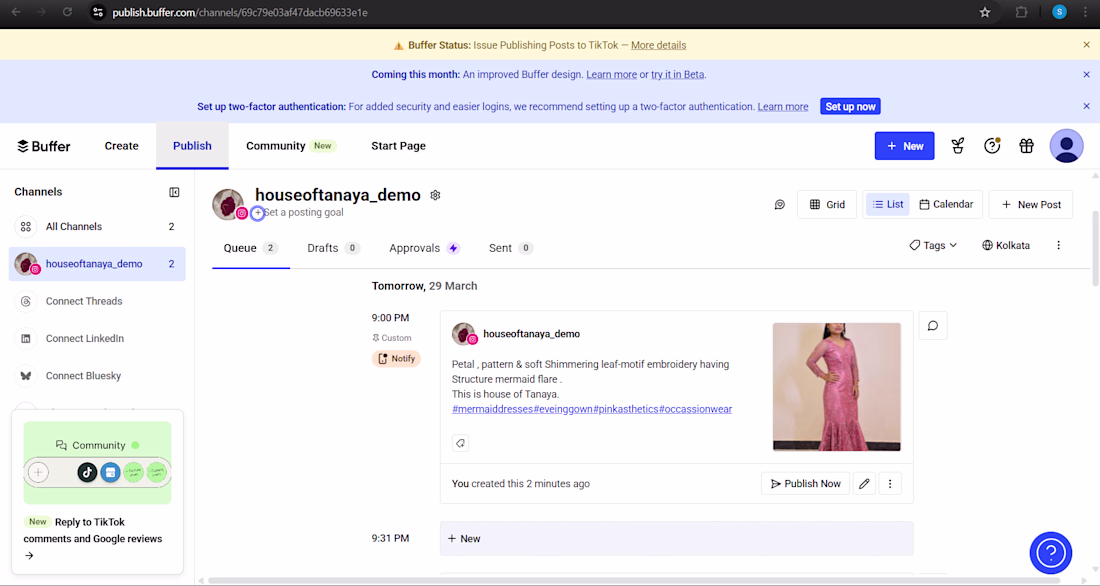Screen dimensions: 1100x586
Task: Open the comments speech bubble icon near Grid
Action: [779, 205]
